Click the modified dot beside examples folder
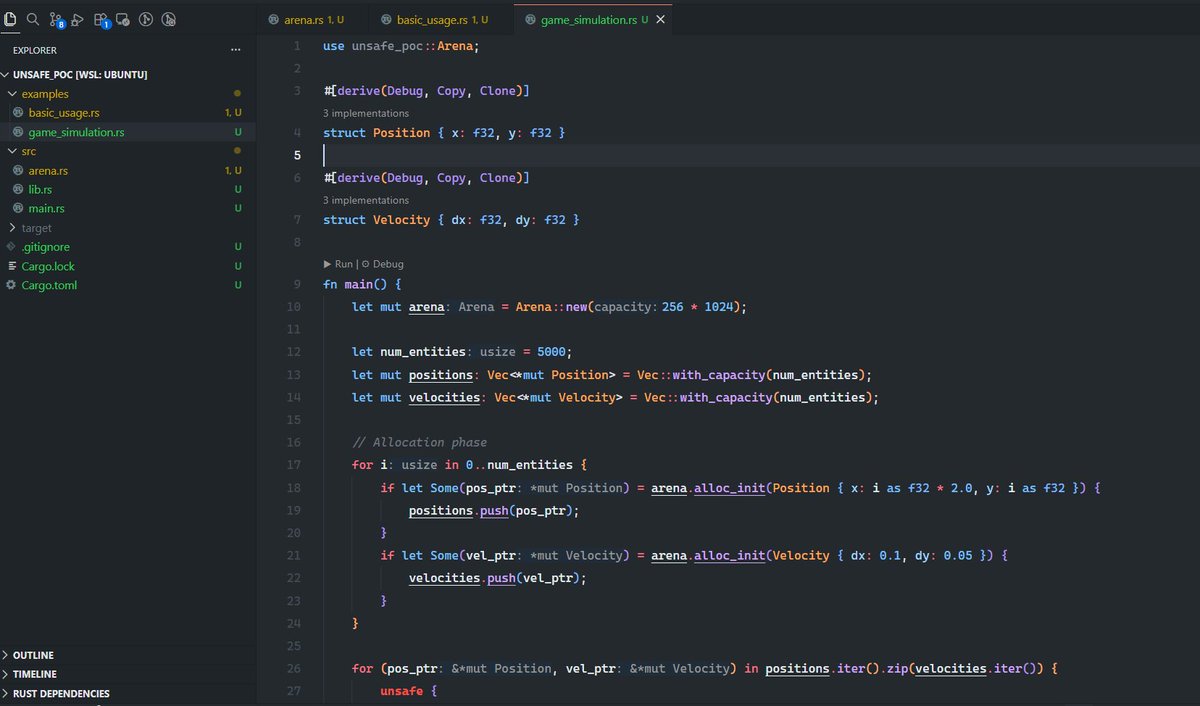1200x706 pixels. tap(237, 94)
